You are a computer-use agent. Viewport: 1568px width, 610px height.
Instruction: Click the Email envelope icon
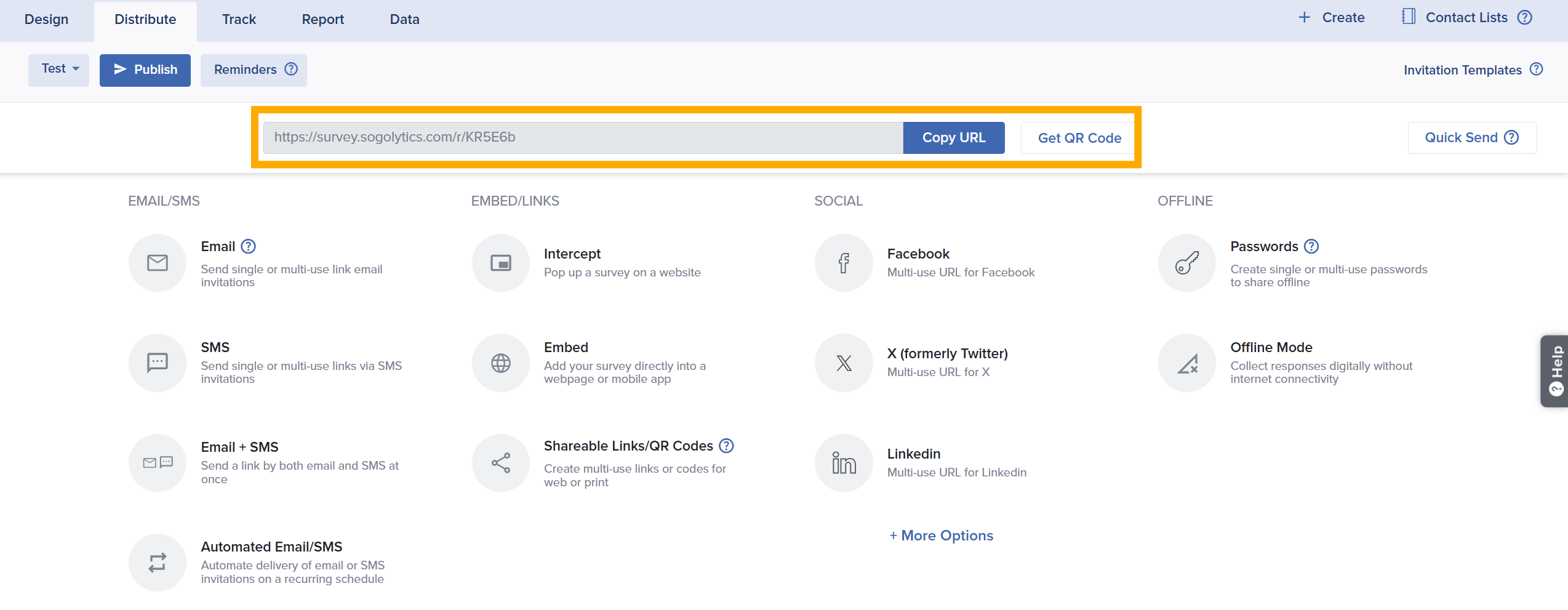158,263
